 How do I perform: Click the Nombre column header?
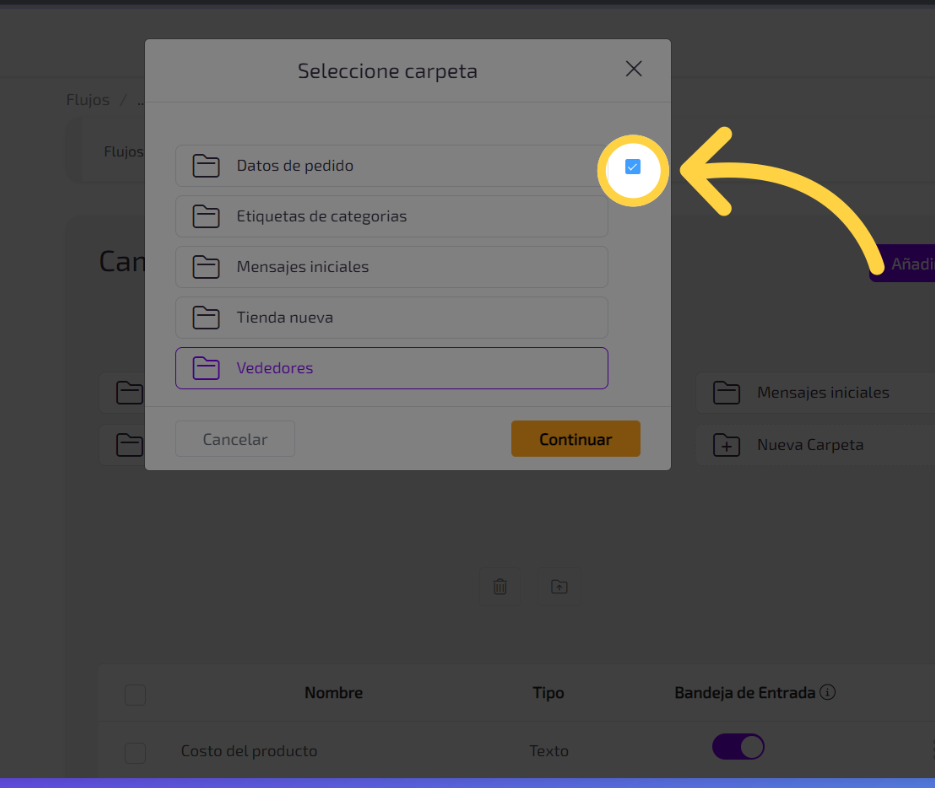pyautogui.click(x=333, y=693)
